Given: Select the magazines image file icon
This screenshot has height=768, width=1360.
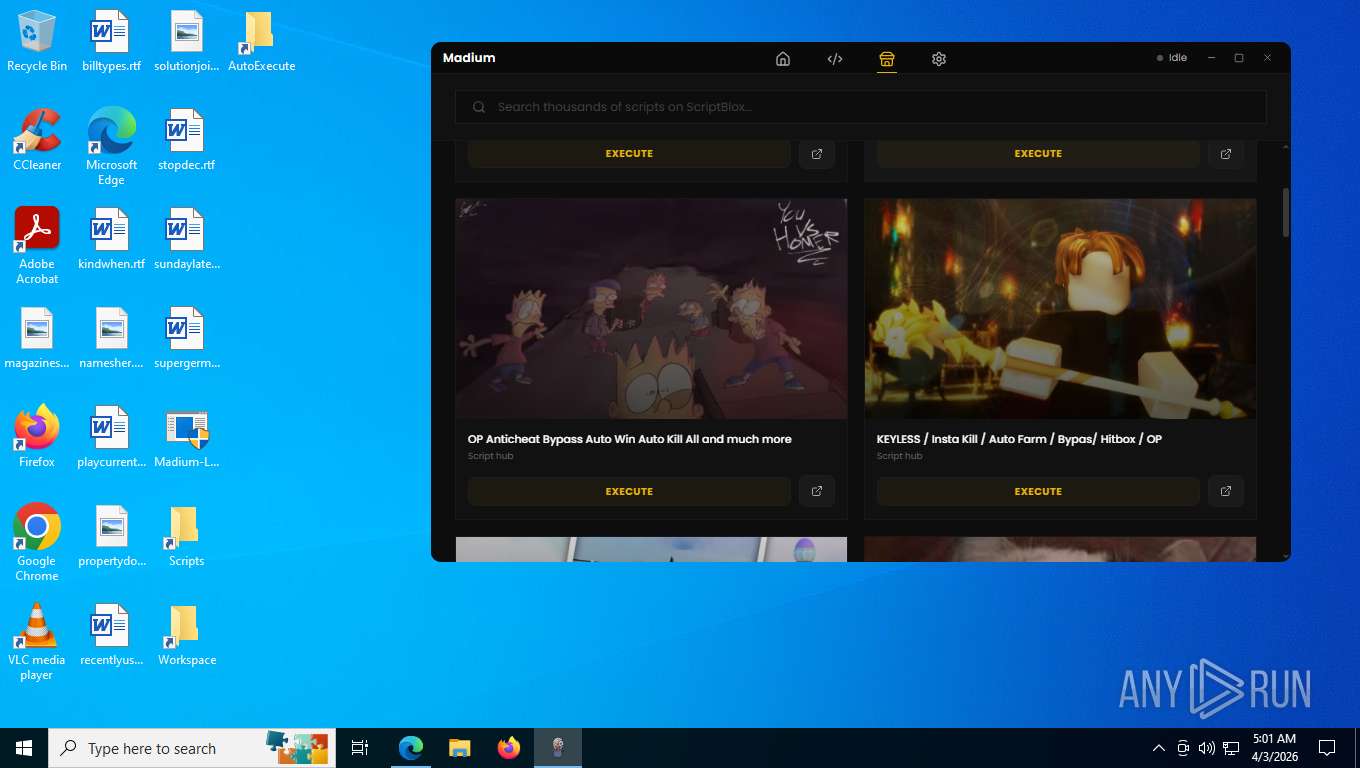Looking at the screenshot, I should pyautogui.click(x=37, y=338).
